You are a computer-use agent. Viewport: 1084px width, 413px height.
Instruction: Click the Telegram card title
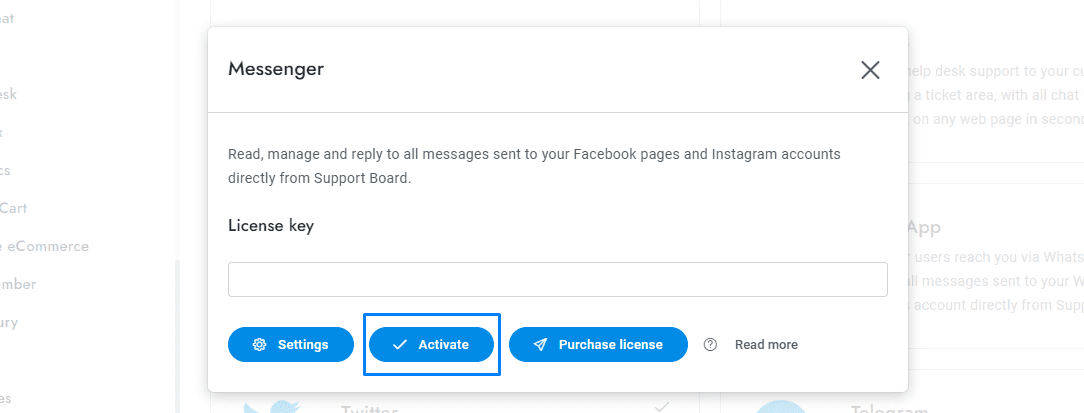(x=888, y=409)
